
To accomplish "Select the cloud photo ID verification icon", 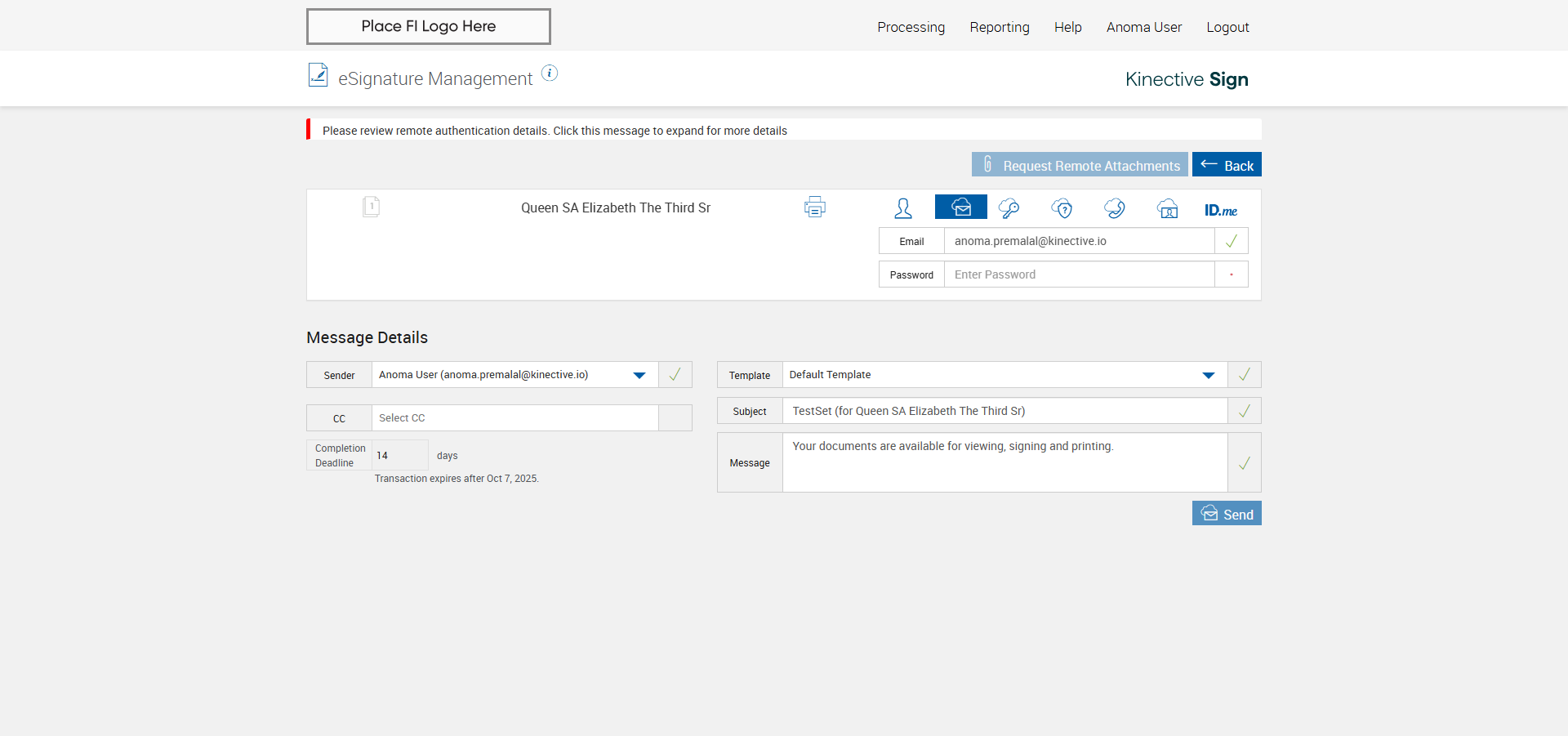I will click(1168, 208).
